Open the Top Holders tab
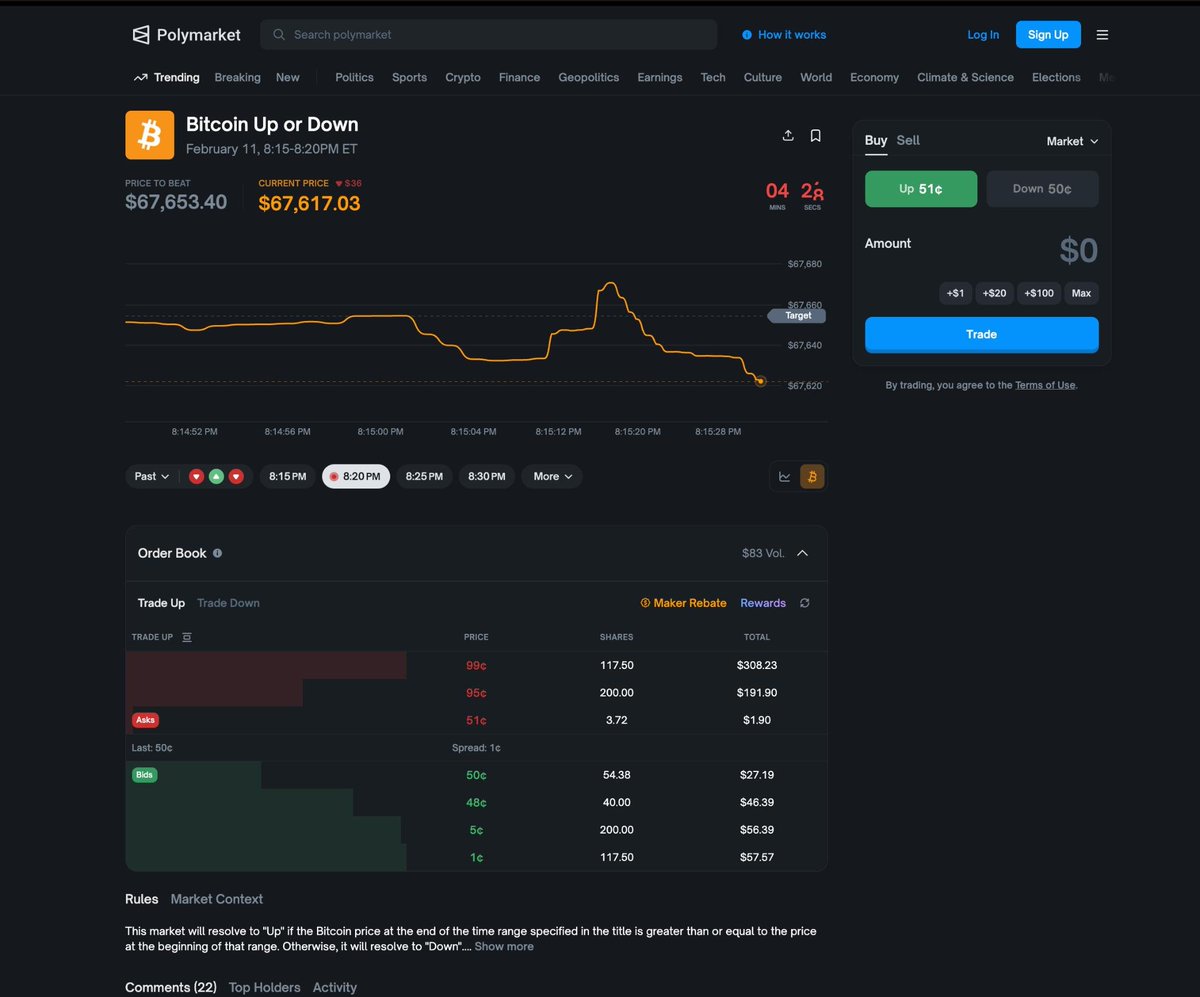This screenshot has height=997, width=1200. [264, 987]
